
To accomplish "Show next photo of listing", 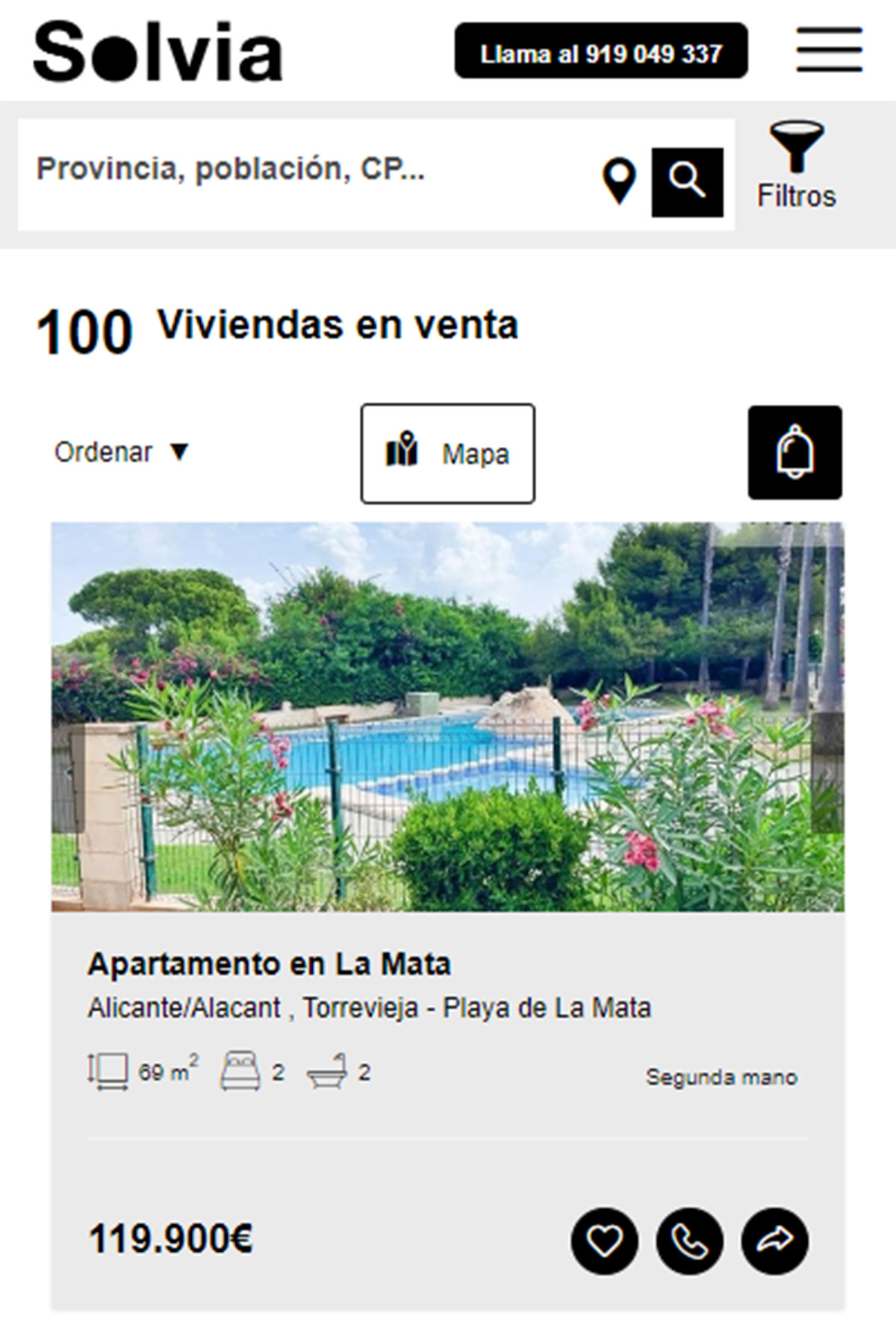I will pos(827,773).
